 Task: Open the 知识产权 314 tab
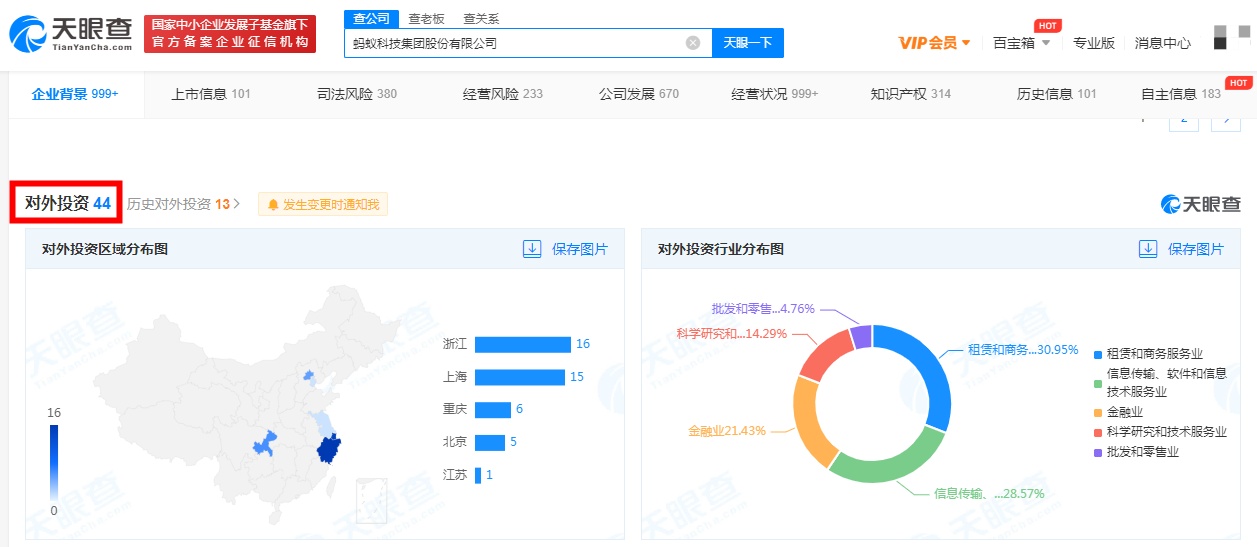coord(911,94)
